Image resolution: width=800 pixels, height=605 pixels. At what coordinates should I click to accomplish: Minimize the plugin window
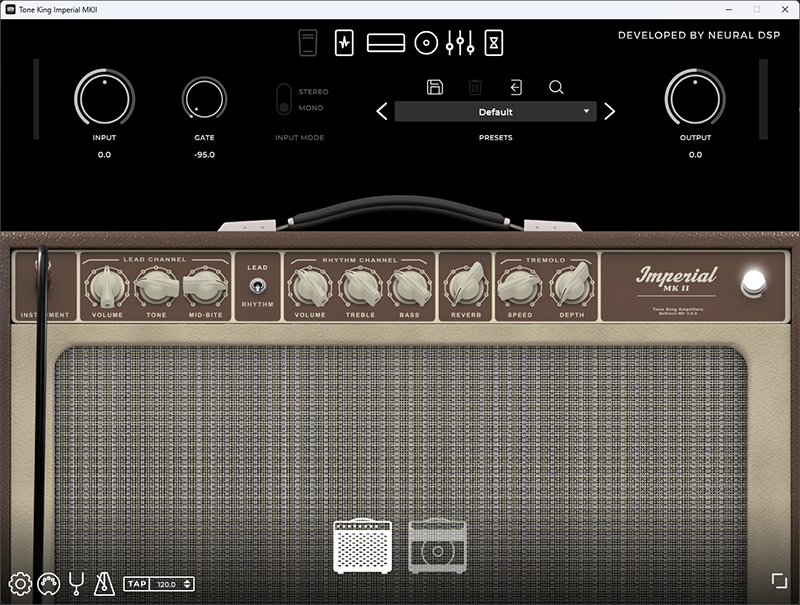[729, 9]
